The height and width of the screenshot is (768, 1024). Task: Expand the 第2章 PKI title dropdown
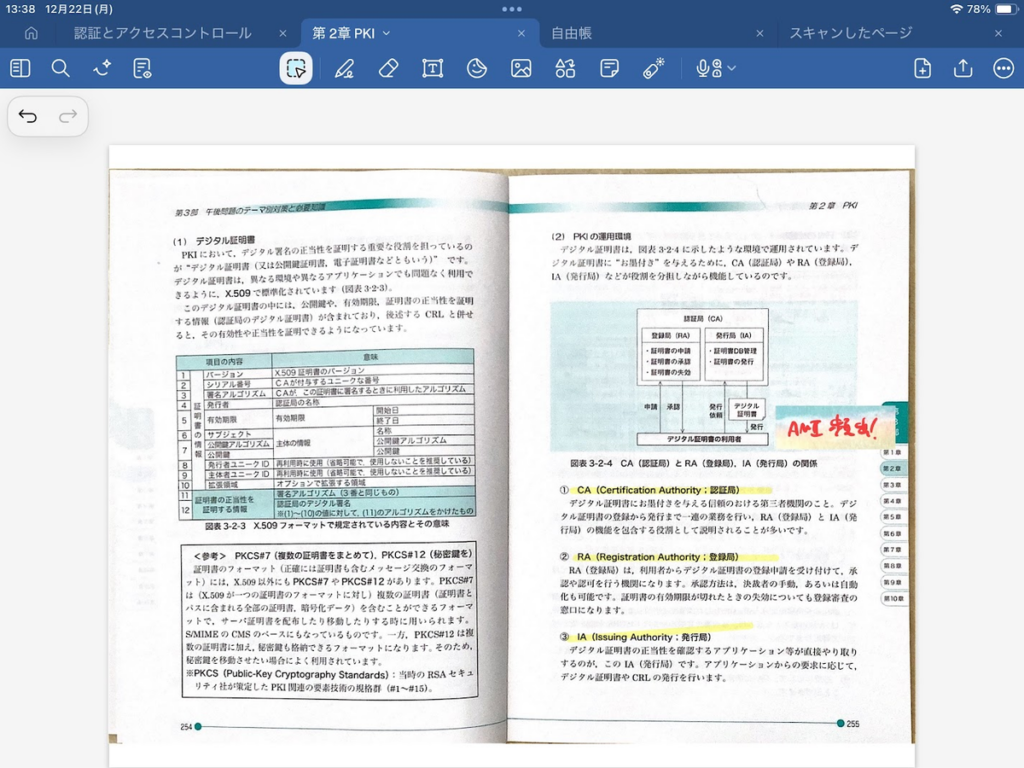pyautogui.click(x=387, y=33)
